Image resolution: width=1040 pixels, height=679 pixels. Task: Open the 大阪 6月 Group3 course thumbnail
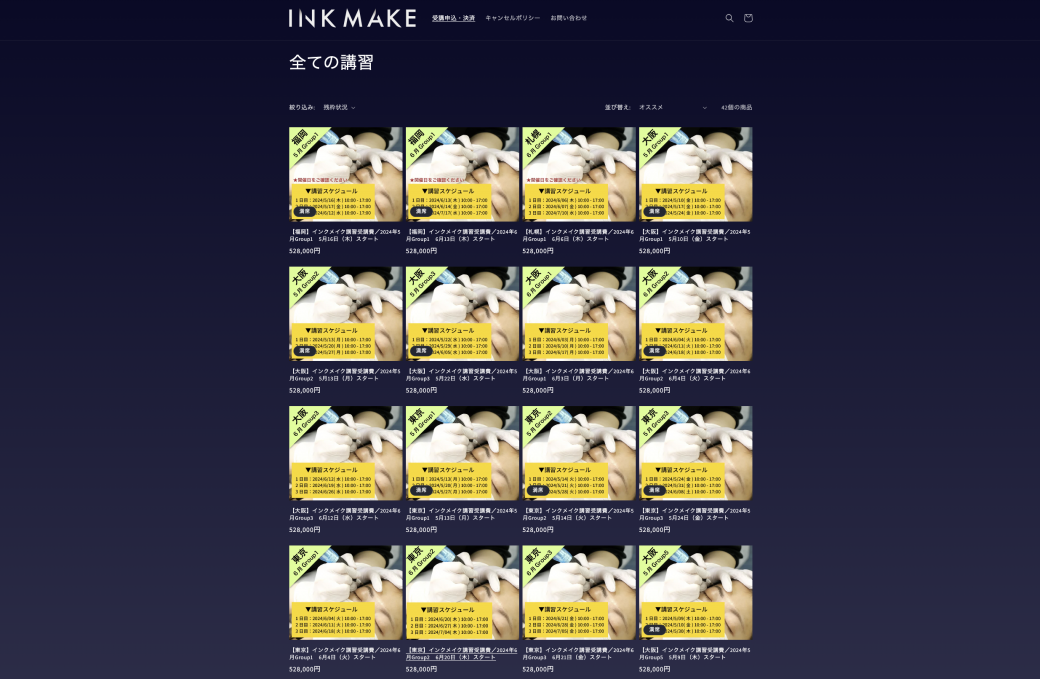[346, 454]
